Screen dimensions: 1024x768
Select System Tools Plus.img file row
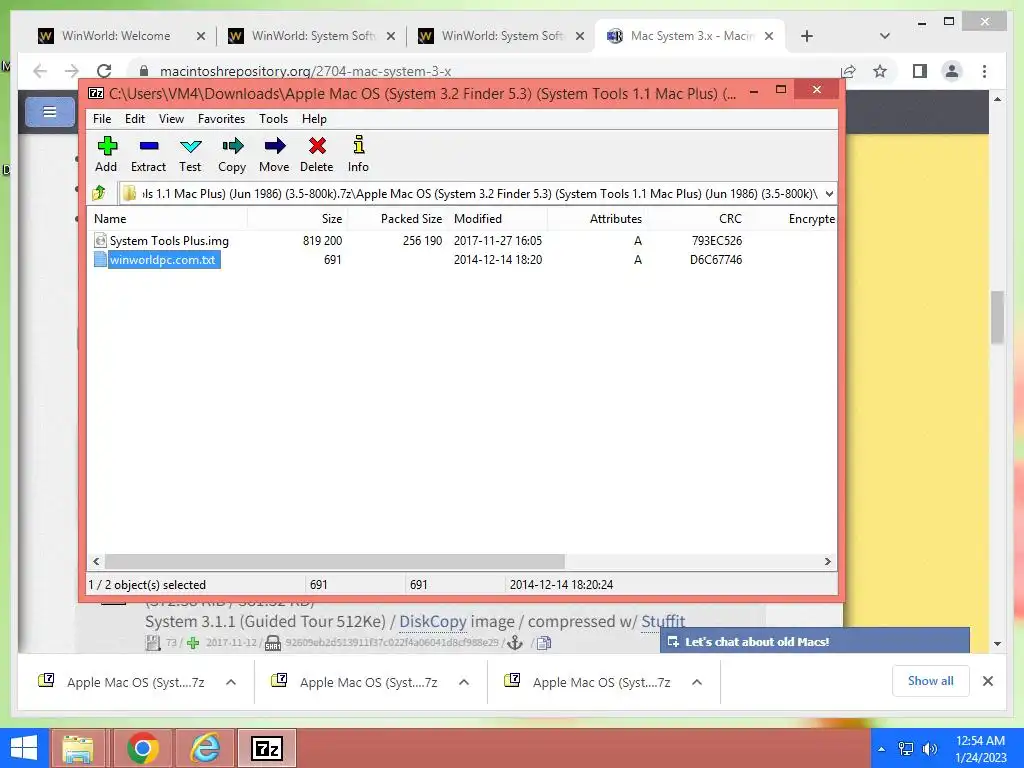pyautogui.click(x=462, y=240)
